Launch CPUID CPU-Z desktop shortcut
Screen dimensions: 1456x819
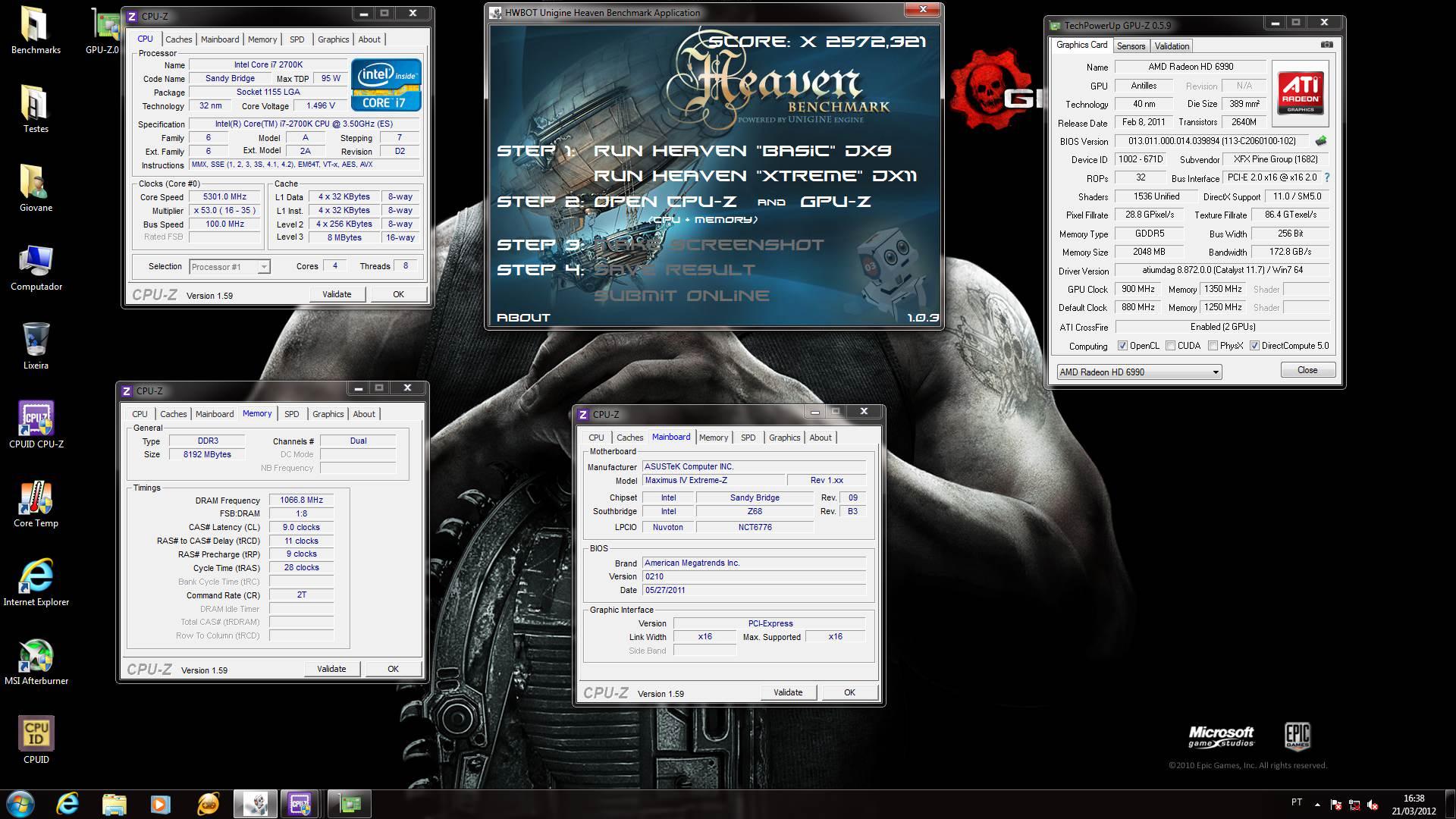pos(36,425)
